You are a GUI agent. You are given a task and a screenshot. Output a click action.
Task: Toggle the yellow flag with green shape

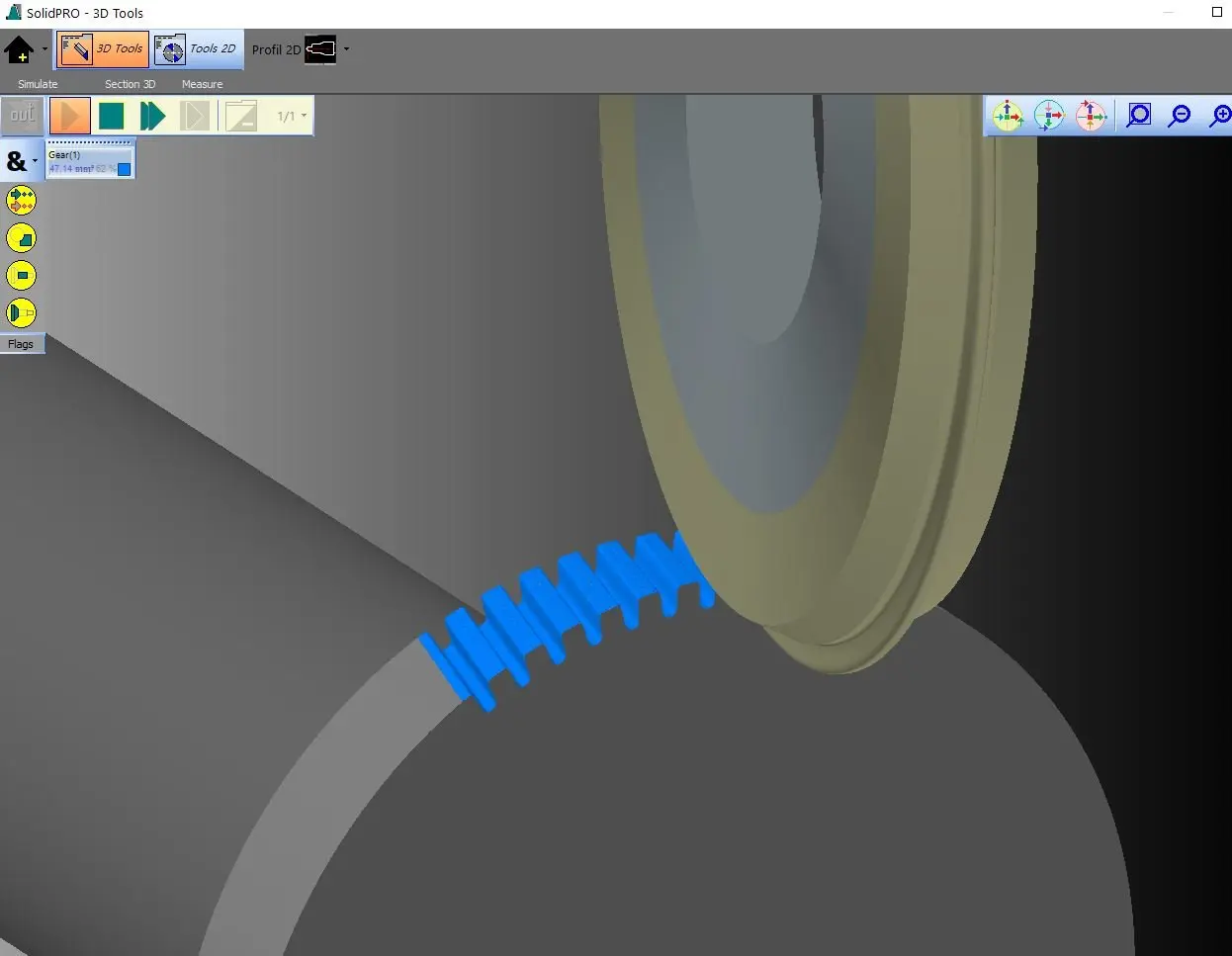(21, 238)
